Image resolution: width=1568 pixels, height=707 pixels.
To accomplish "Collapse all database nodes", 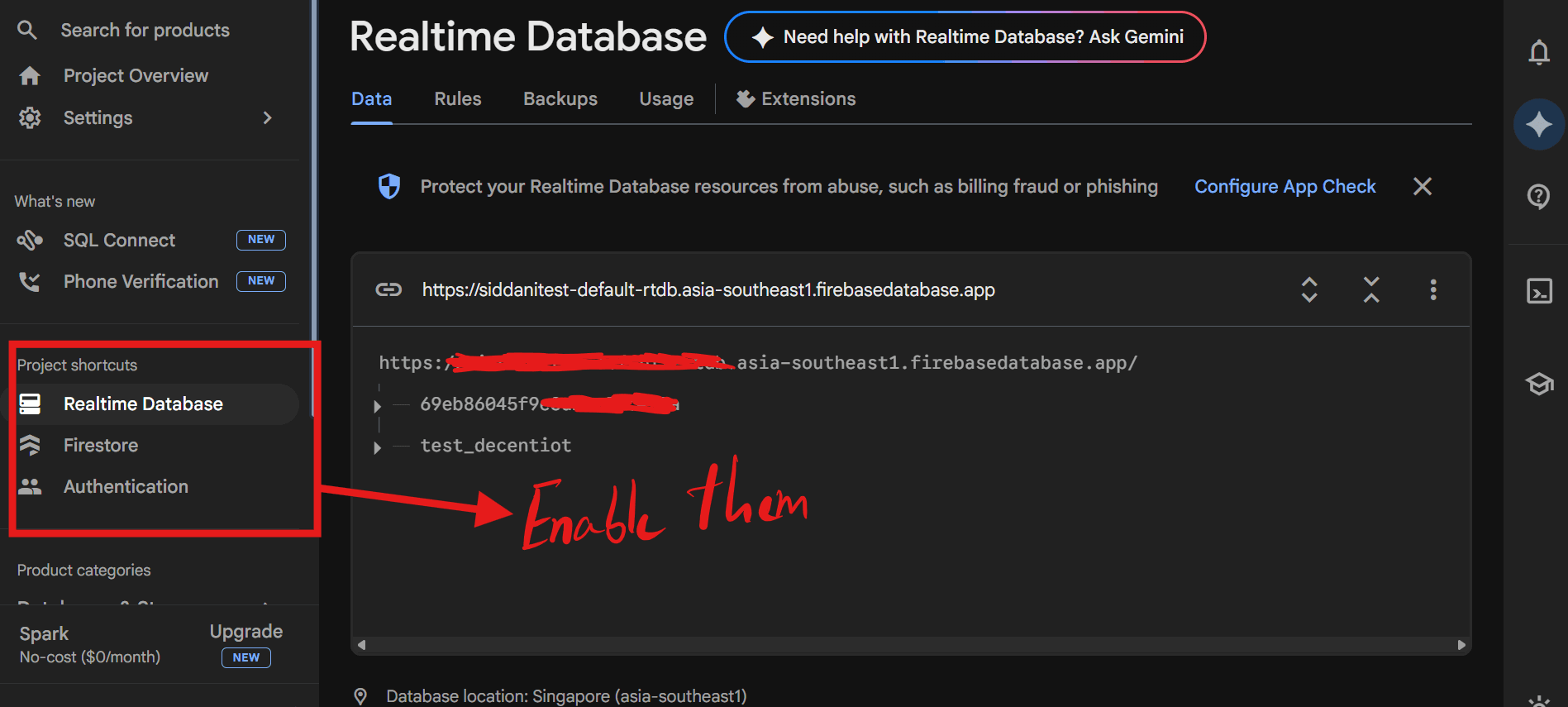I will [x=1371, y=289].
